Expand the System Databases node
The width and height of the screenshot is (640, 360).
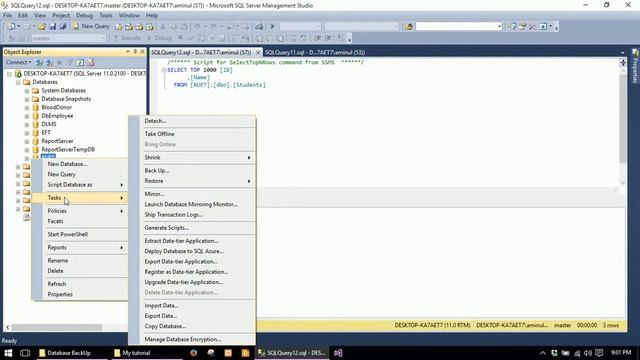coord(27,91)
